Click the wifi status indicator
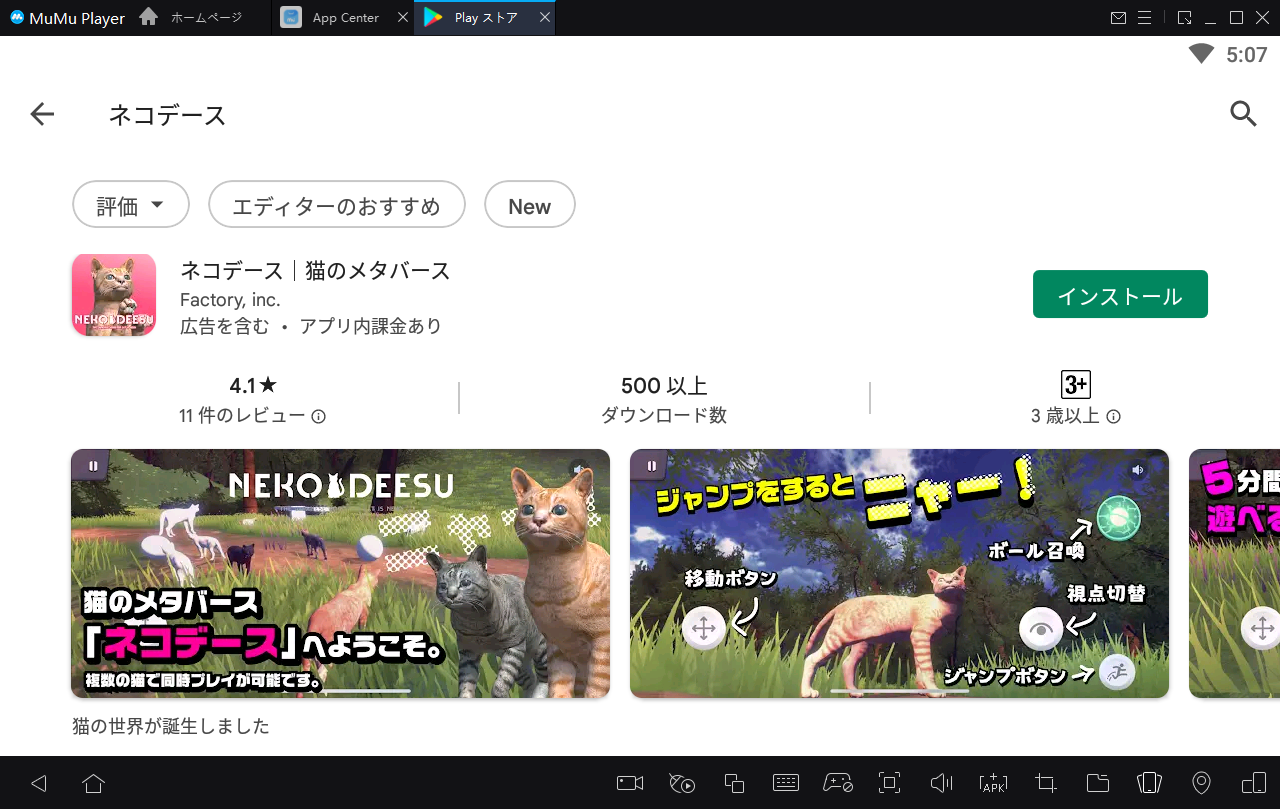 click(x=1201, y=55)
